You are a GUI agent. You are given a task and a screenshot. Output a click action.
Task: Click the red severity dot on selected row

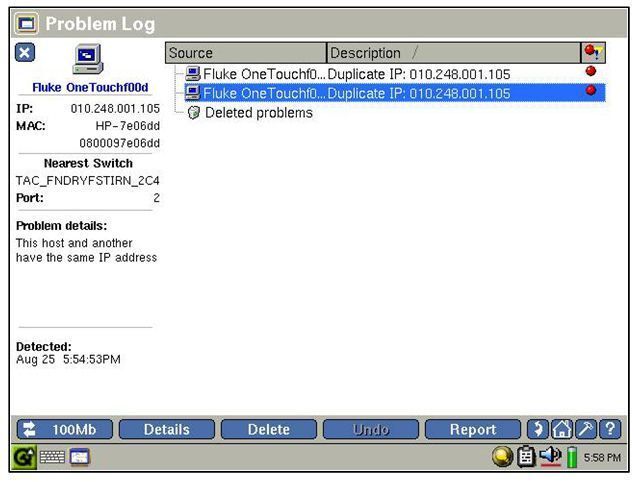[x=591, y=90]
